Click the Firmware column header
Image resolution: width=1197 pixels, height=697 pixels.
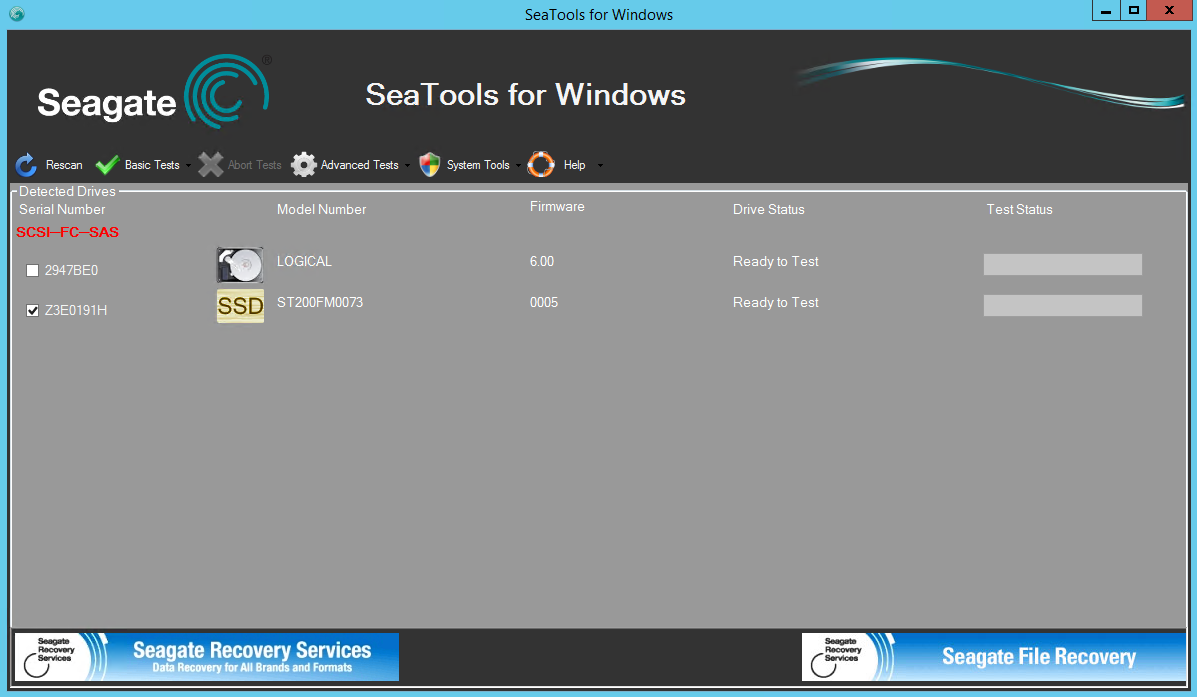click(x=557, y=206)
